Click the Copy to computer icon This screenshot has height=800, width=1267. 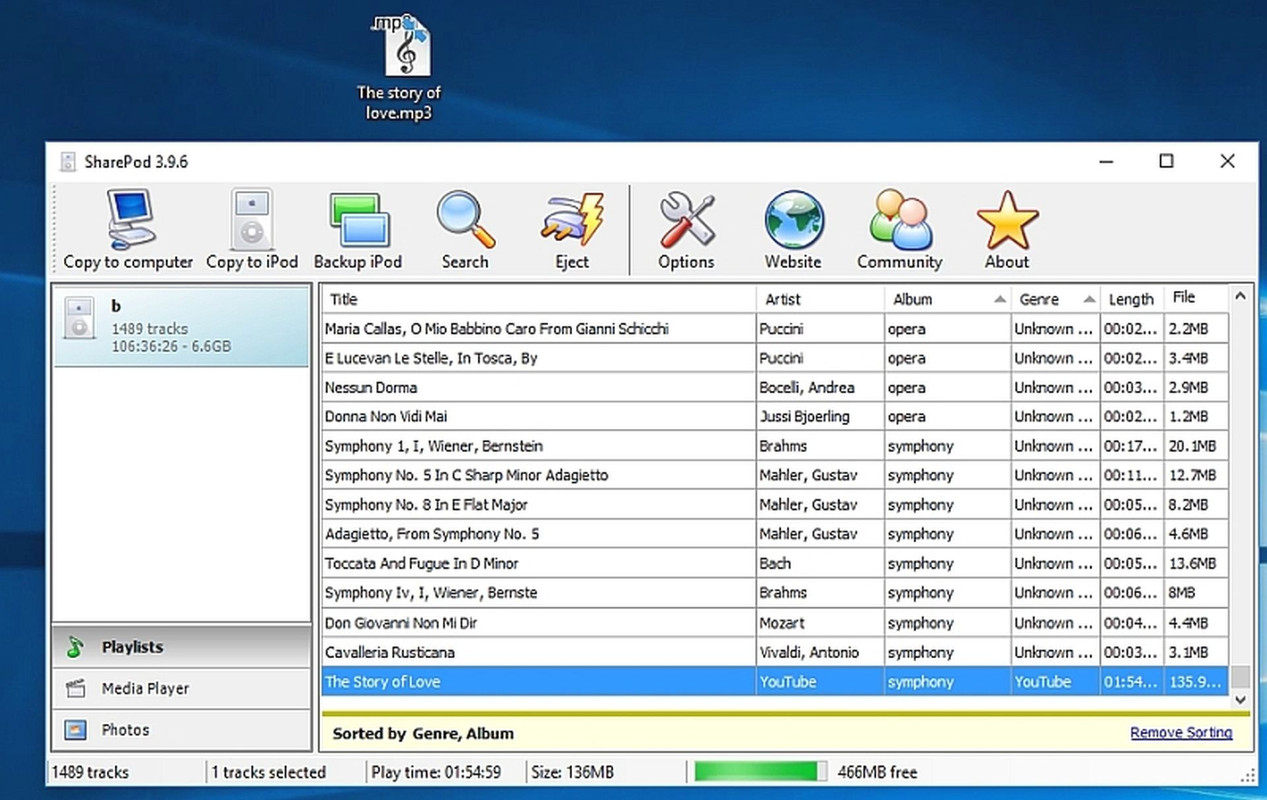pyautogui.click(x=129, y=230)
